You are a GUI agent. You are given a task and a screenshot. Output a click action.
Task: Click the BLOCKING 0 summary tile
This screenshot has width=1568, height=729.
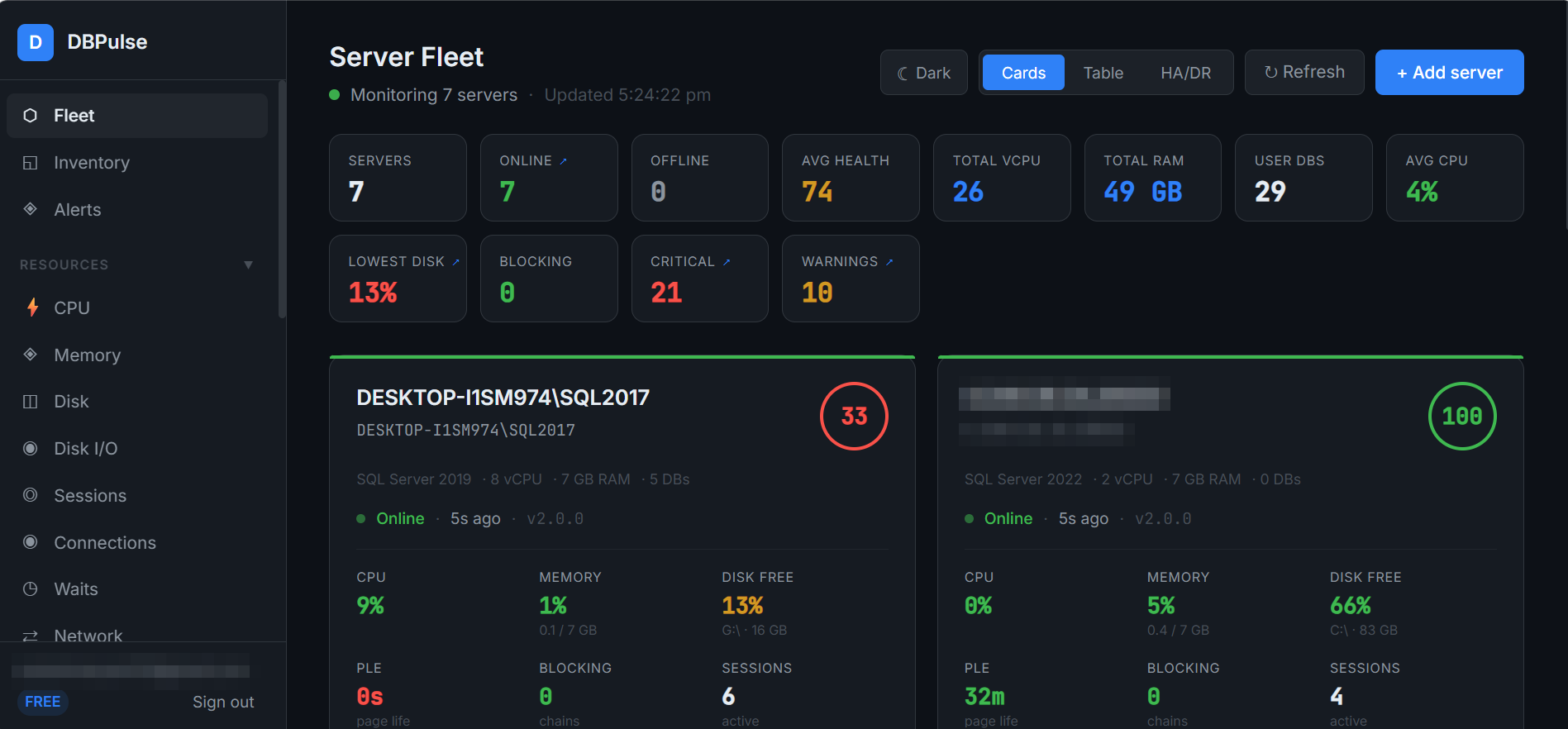click(x=549, y=279)
